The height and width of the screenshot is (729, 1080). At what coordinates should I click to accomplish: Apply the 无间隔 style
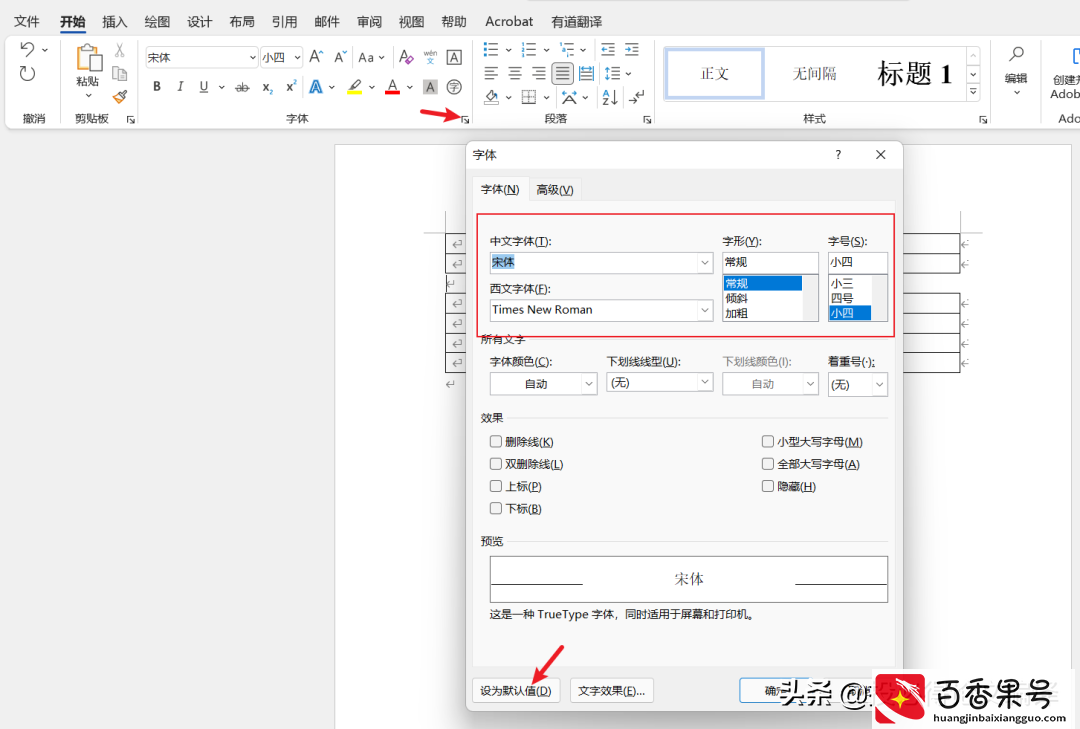click(x=814, y=74)
